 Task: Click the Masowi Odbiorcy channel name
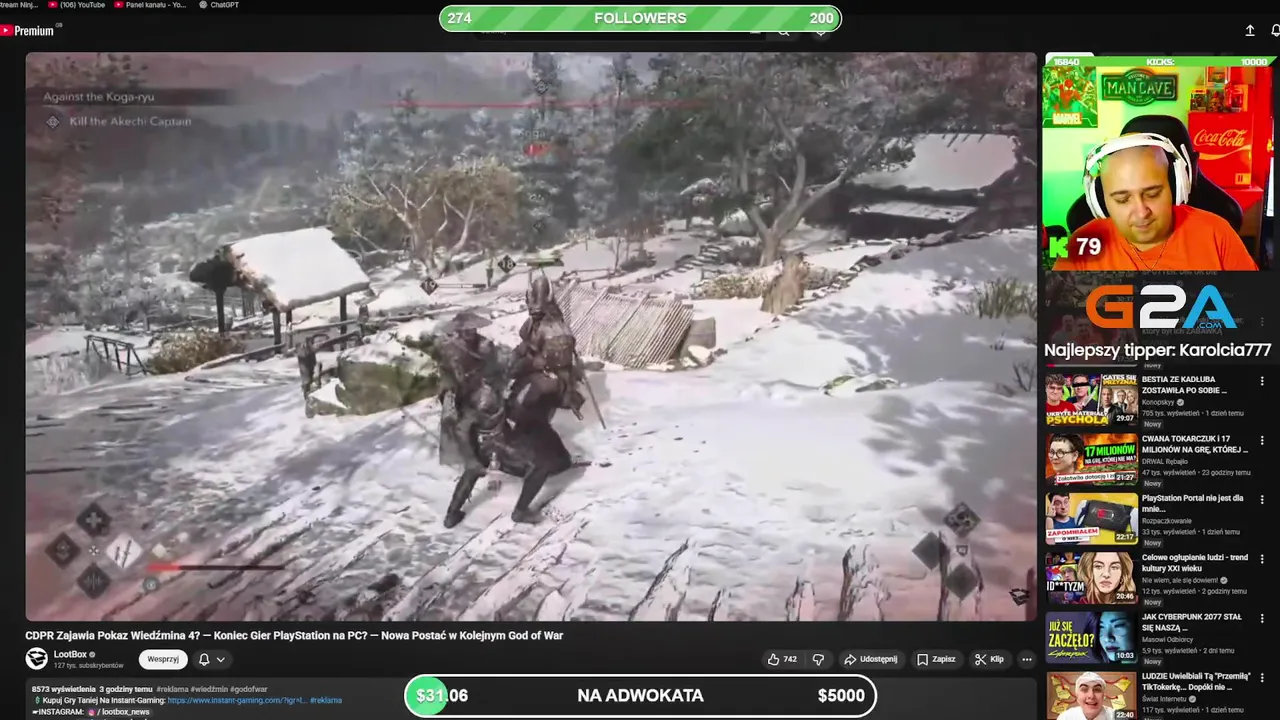[1168, 640]
